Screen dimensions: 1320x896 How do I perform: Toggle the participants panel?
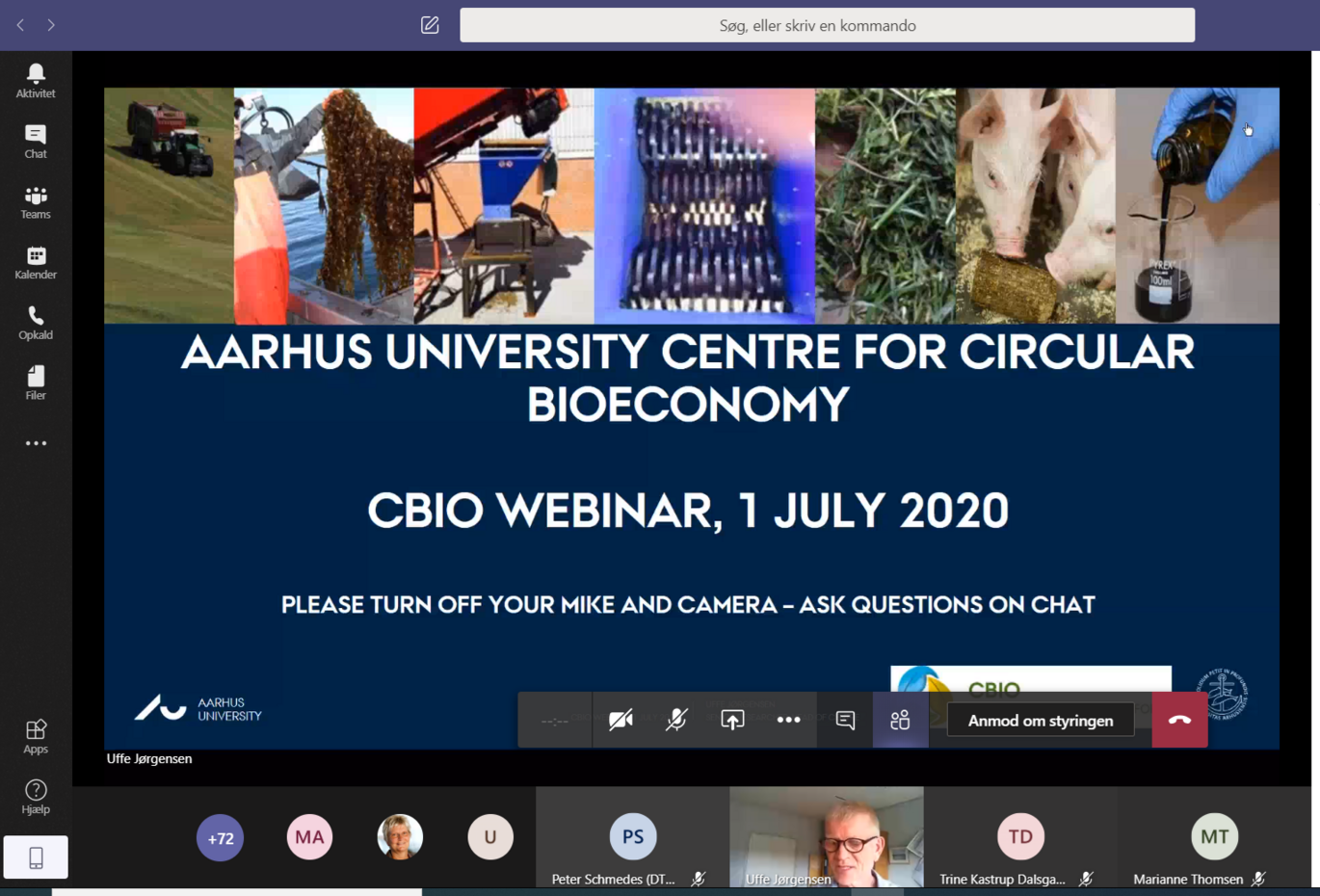coord(900,720)
